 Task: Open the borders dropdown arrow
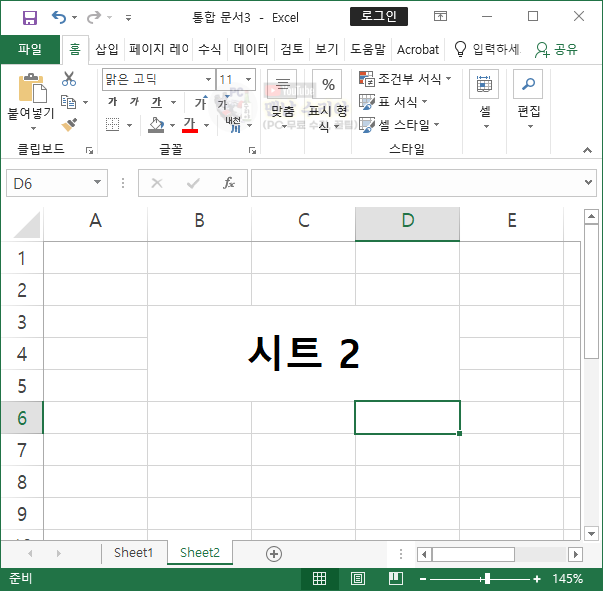pyautogui.click(x=129, y=125)
